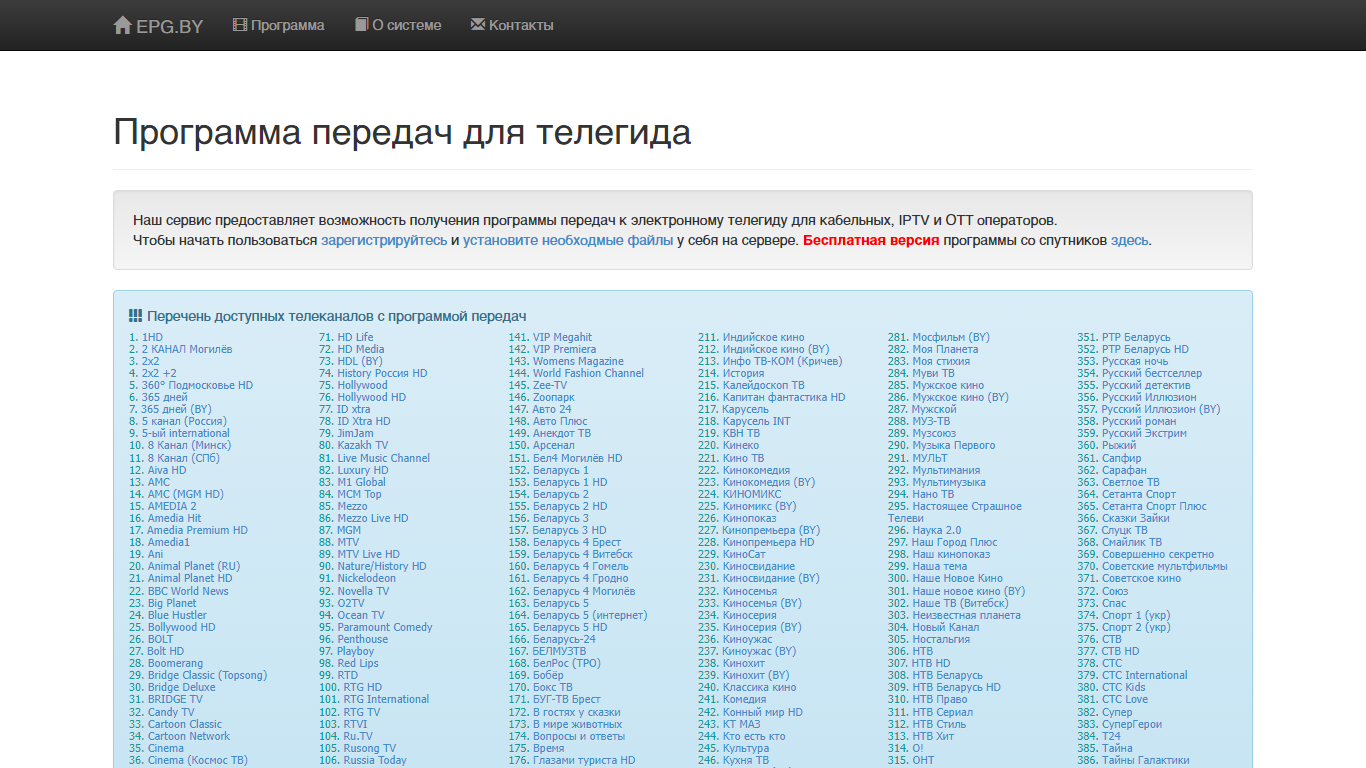The height and width of the screenshot is (768, 1366).
Task: Select channel Капитан фантастика HD
Action: (784, 398)
